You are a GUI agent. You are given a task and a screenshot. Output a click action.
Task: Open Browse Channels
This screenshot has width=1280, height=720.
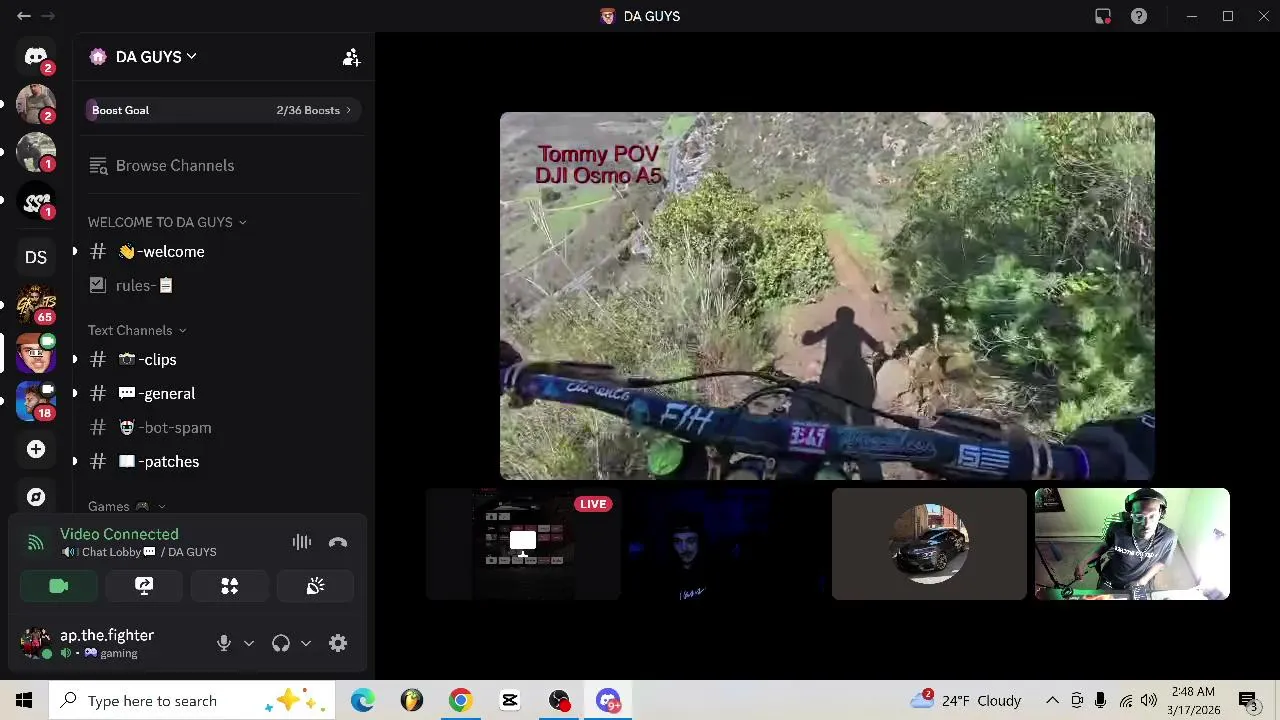point(222,166)
